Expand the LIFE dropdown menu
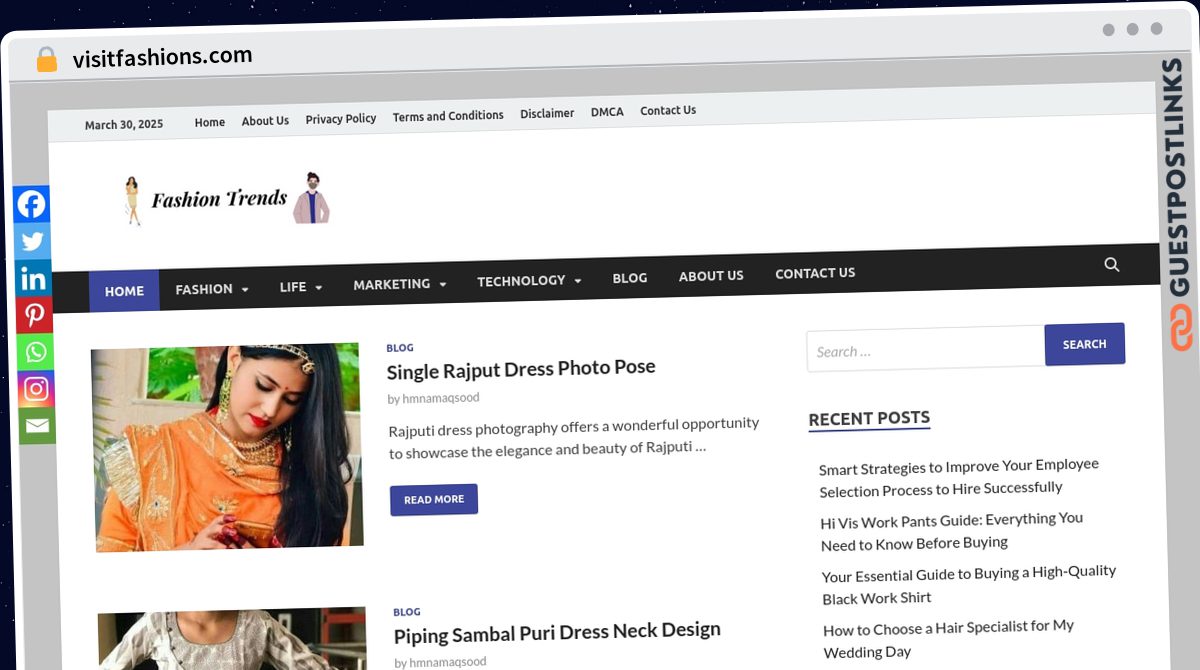The width and height of the screenshot is (1200, 670). [301, 287]
